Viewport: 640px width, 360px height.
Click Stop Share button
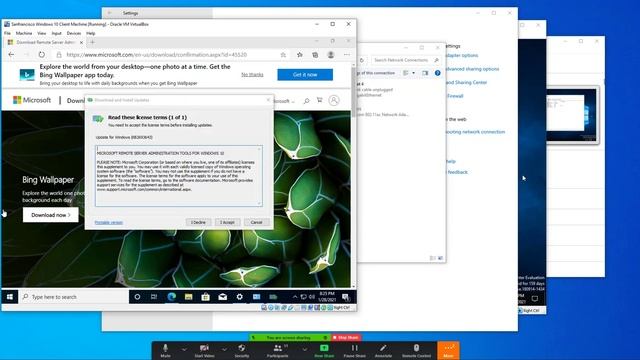(x=346, y=338)
